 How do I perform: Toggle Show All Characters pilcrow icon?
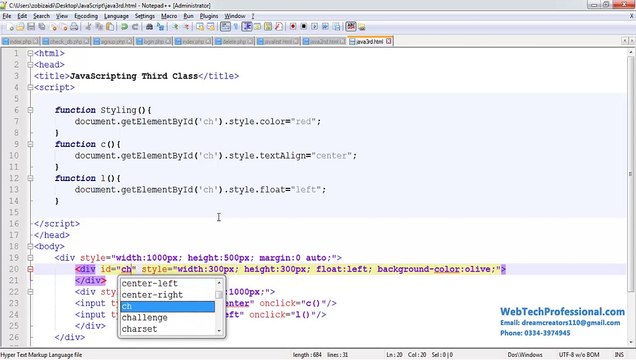(236, 27)
